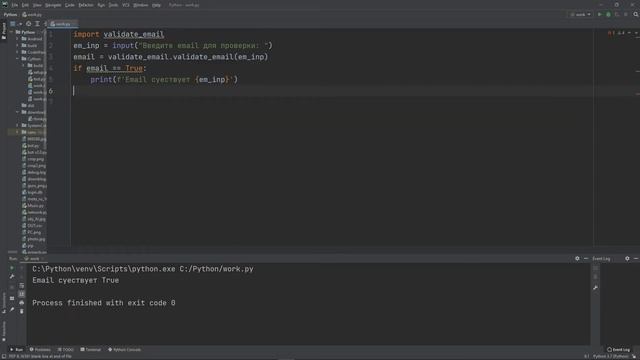
Task: Open the VCS menu
Action: click(126, 5)
